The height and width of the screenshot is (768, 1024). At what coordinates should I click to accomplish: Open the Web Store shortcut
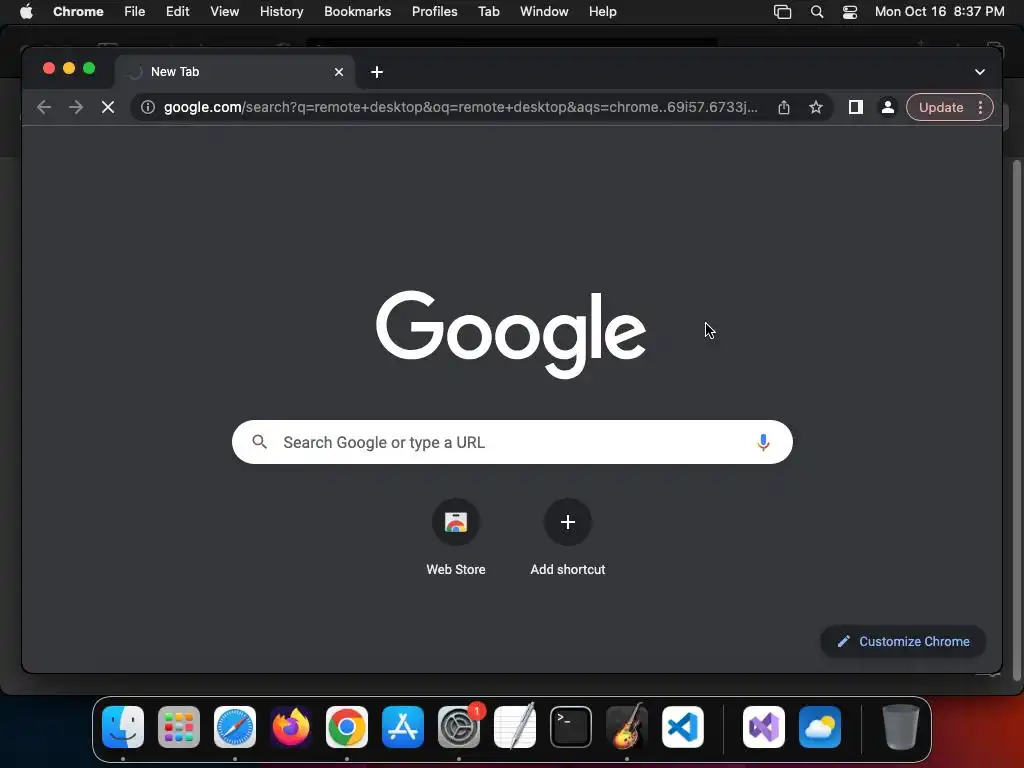click(x=456, y=537)
